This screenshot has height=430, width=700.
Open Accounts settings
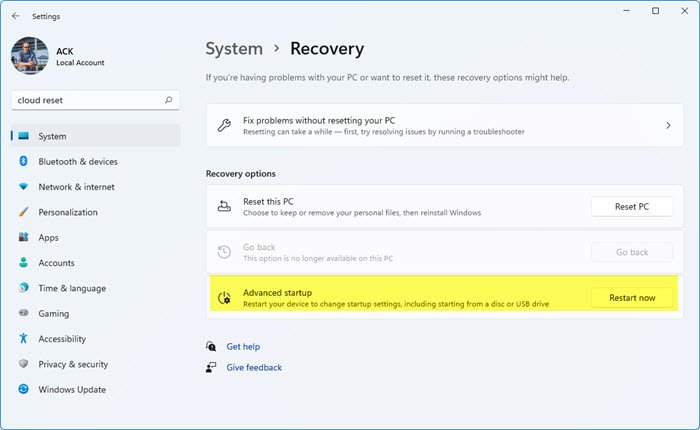[x=56, y=263]
